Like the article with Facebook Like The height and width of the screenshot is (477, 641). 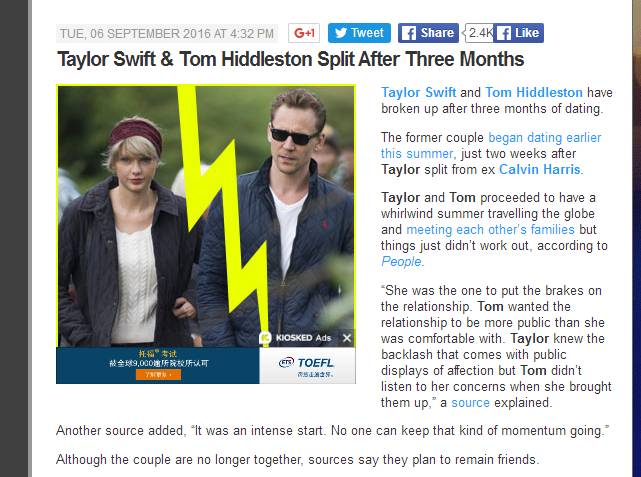(x=518, y=33)
